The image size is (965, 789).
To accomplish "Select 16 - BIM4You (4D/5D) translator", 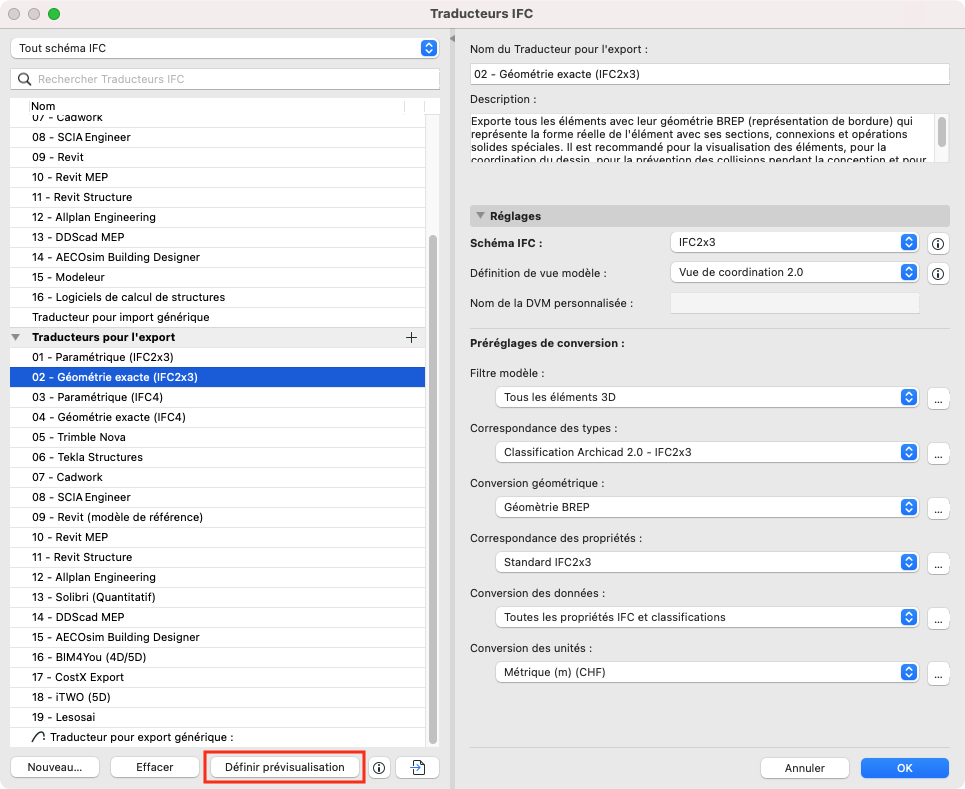I will coord(217,657).
